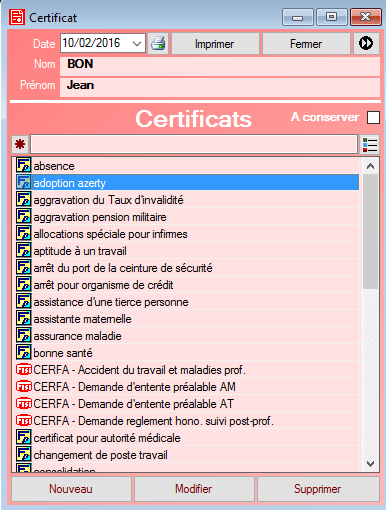The height and width of the screenshot is (510, 386).
Task: Click the red asterisk filter icon
Action: (x=20, y=144)
